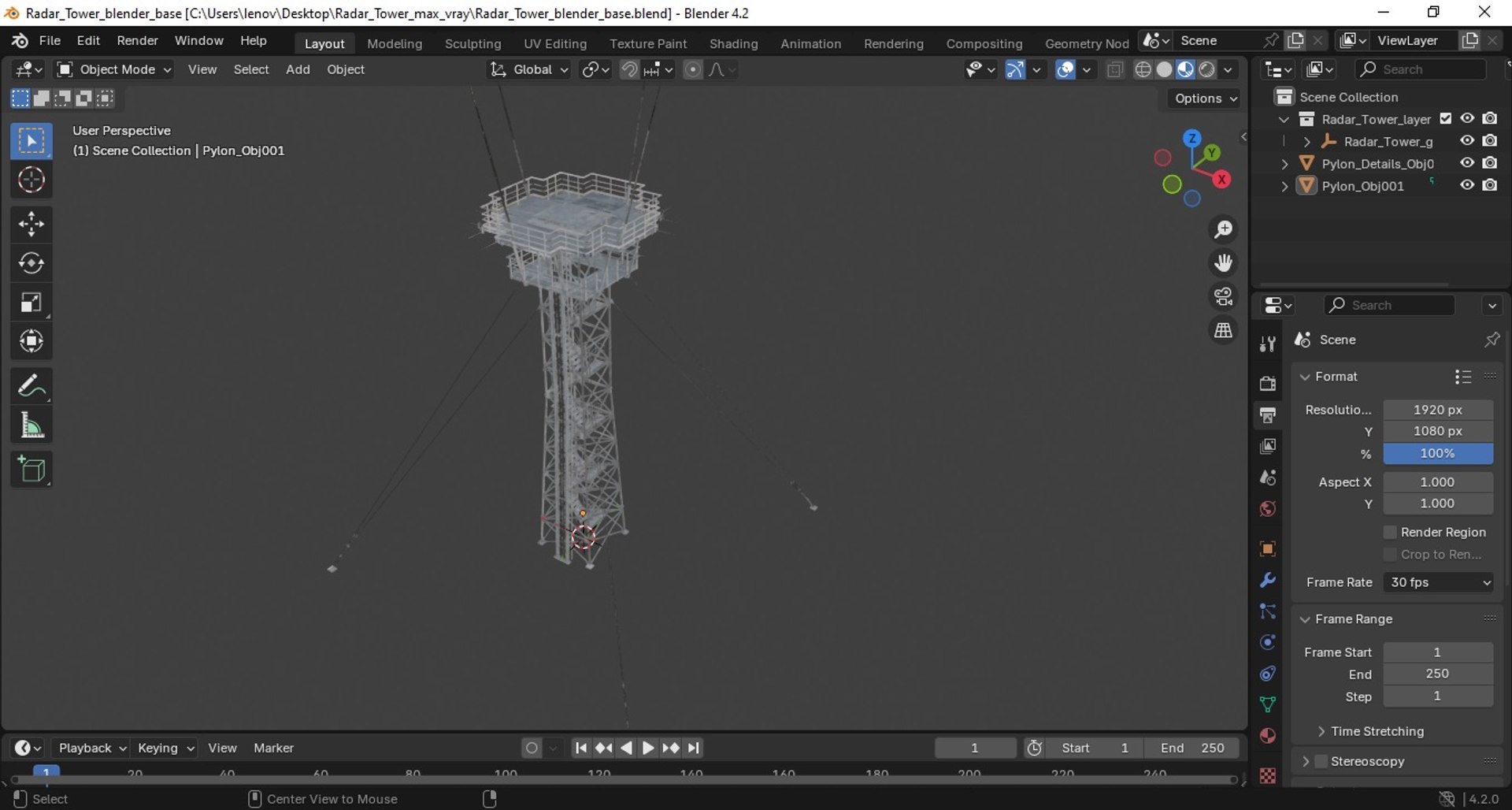
Task: Toggle camera view icon
Action: coord(1223,296)
